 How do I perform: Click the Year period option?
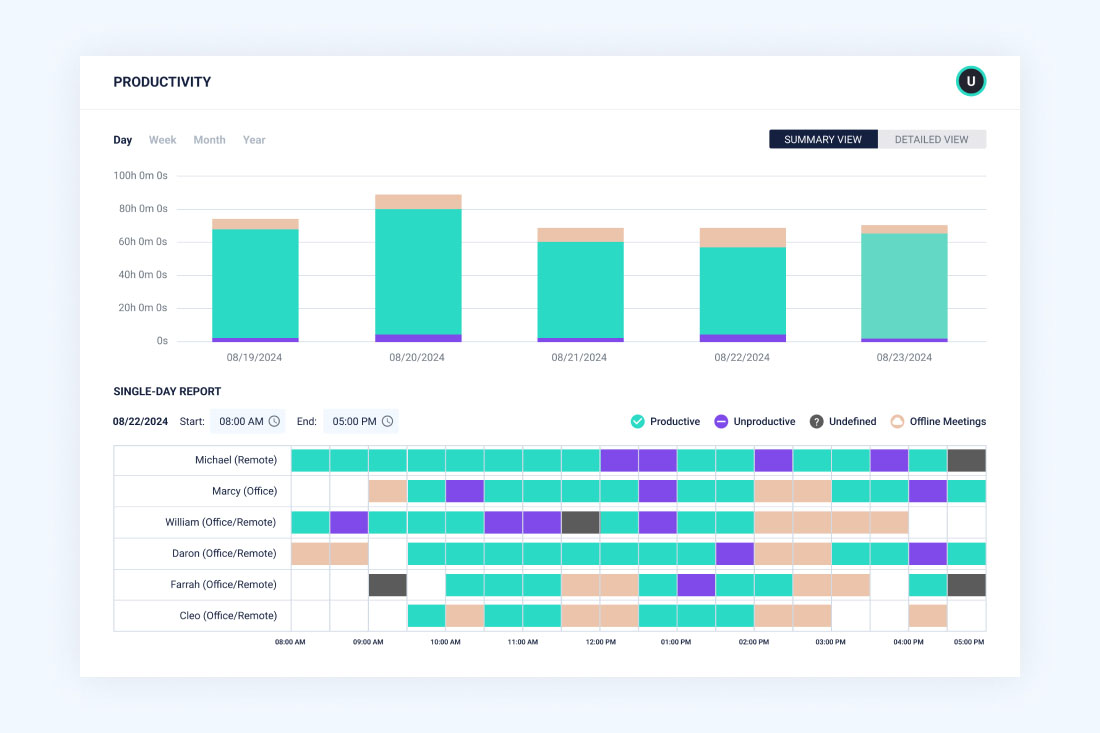254,139
